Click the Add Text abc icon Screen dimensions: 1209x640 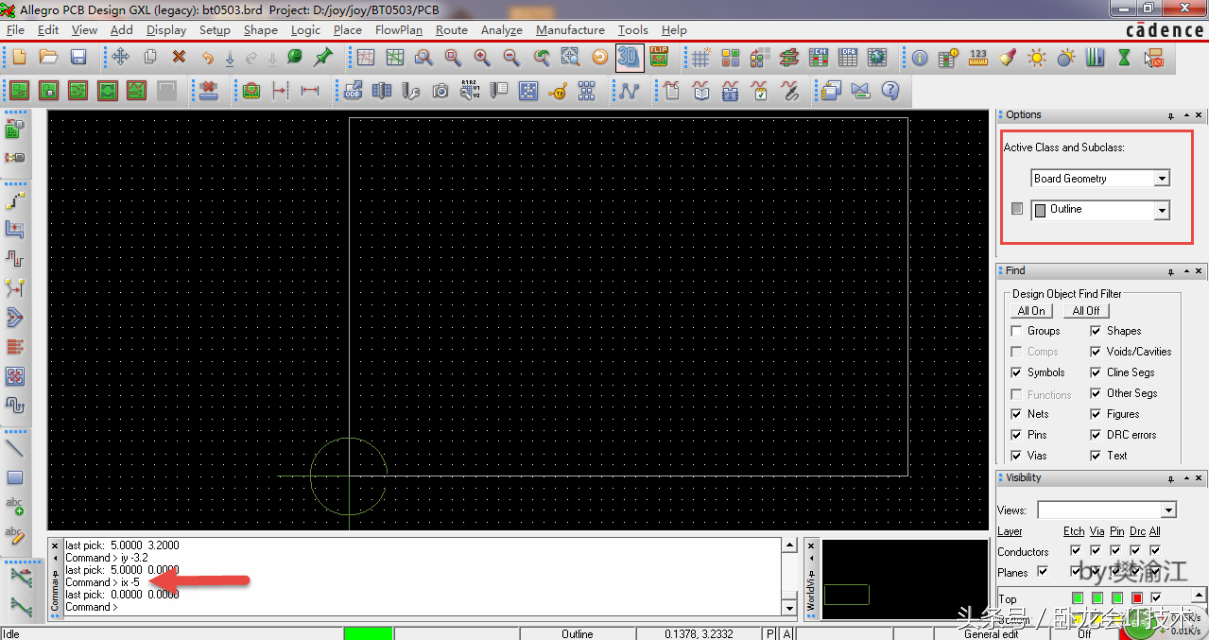pyautogui.click(x=15, y=506)
